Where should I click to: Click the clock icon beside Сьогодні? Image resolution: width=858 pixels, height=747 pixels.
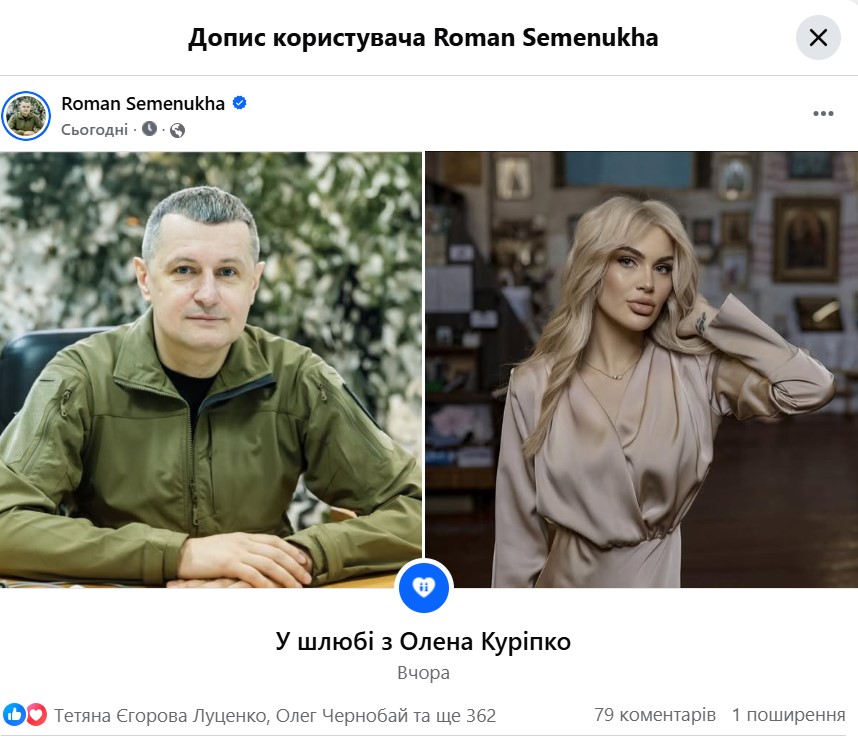point(149,129)
